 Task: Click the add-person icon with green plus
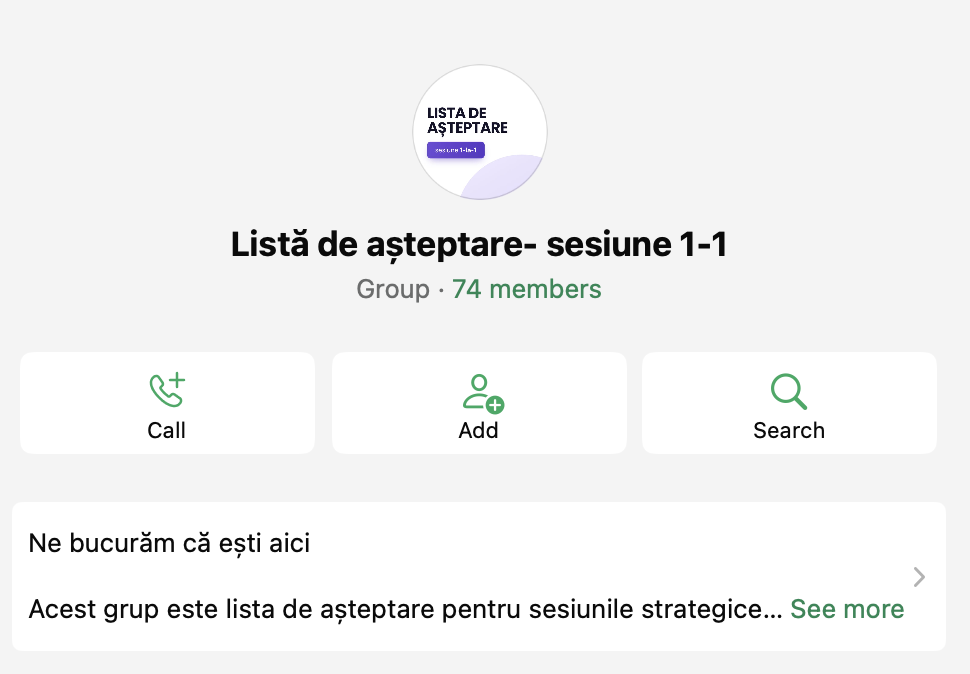483,393
